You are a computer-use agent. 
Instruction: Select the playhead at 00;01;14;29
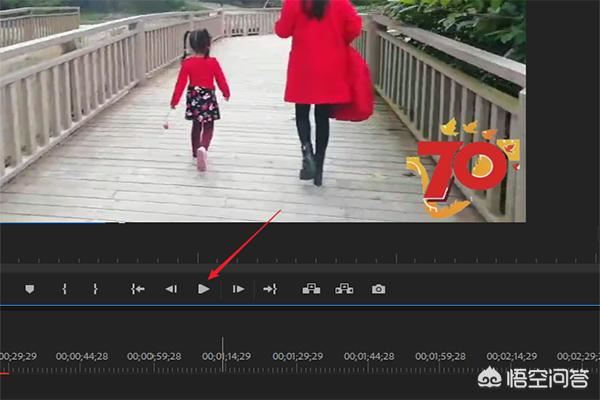[x=223, y=355]
